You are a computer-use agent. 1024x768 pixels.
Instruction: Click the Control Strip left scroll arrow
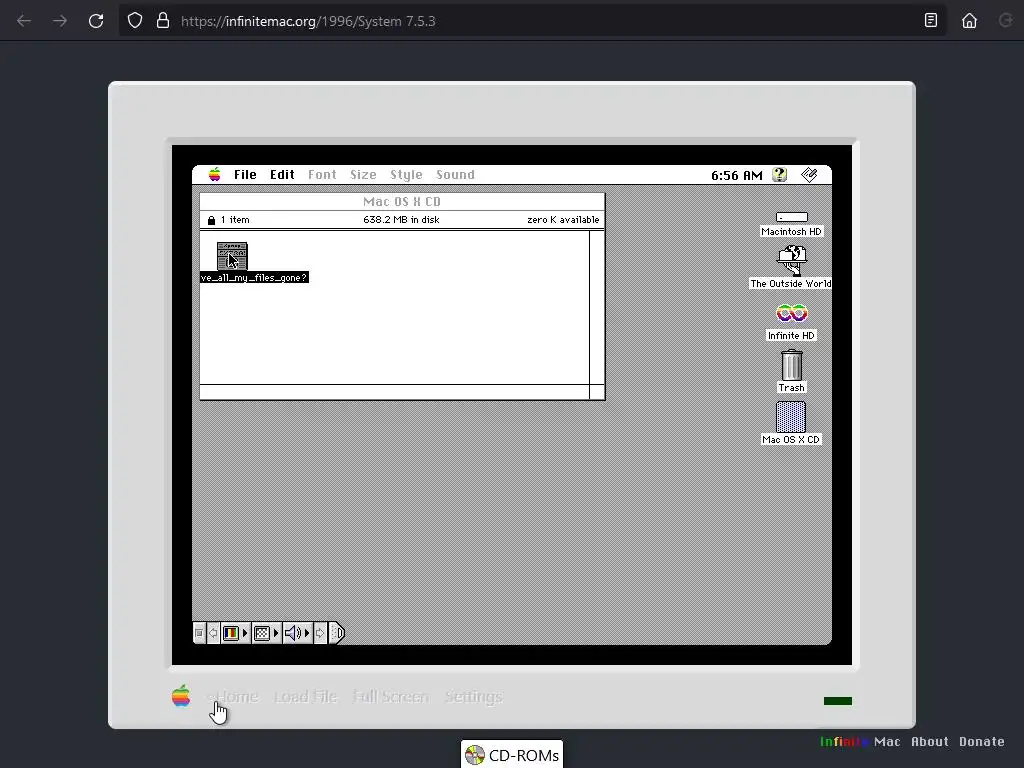[x=213, y=633]
